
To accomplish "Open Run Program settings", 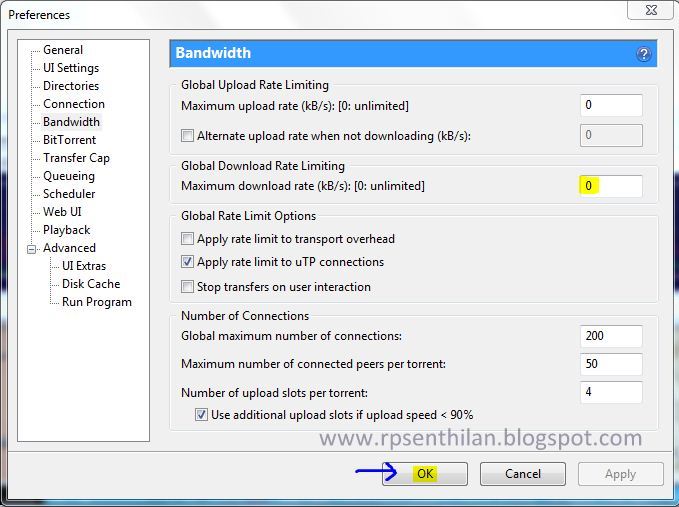I will (x=97, y=302).
